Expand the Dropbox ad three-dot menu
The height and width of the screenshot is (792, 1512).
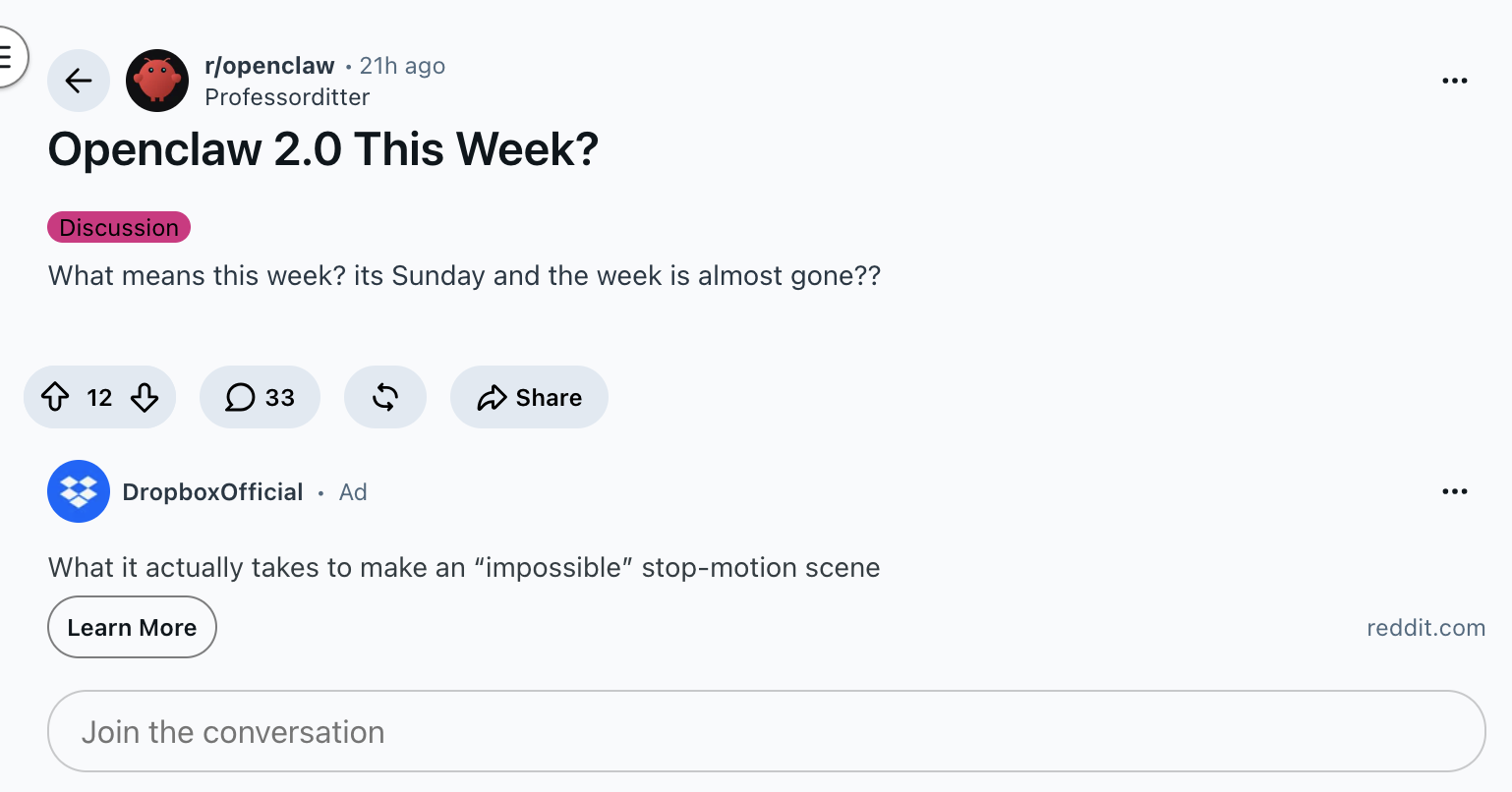tap(1455, 491)
